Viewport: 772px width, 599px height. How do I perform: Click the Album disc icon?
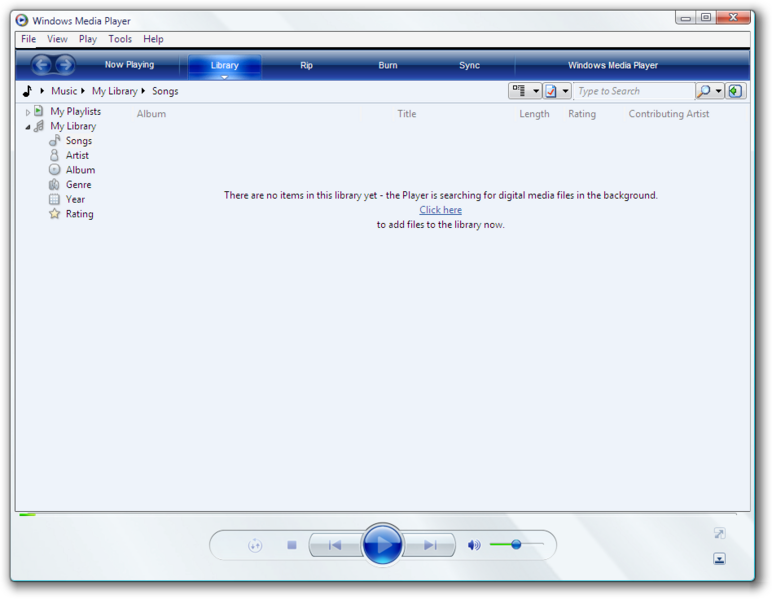pos(54,170)
